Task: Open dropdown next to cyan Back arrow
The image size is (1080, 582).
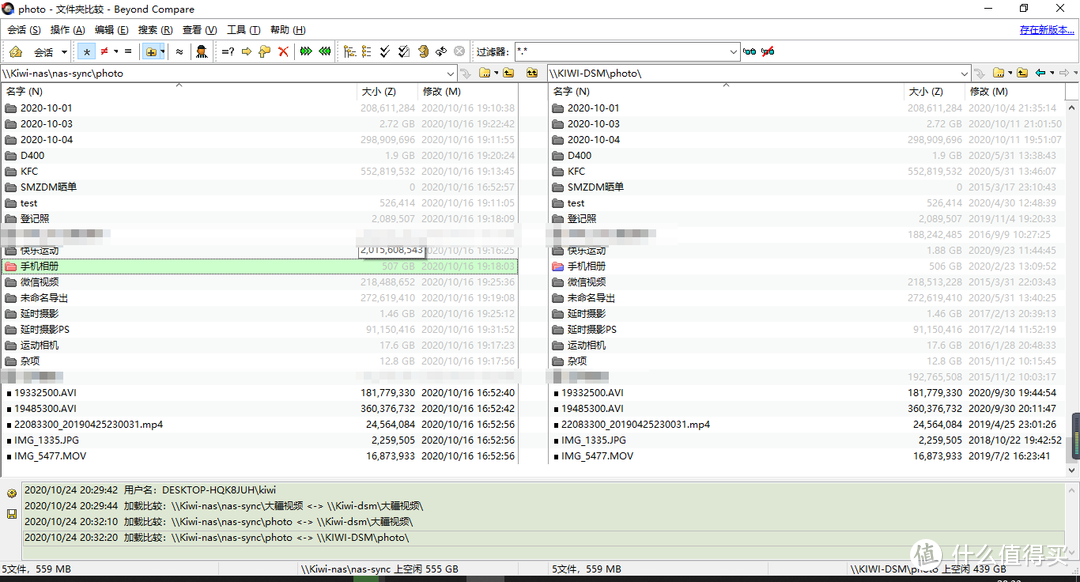Action: pos(1052,73)
